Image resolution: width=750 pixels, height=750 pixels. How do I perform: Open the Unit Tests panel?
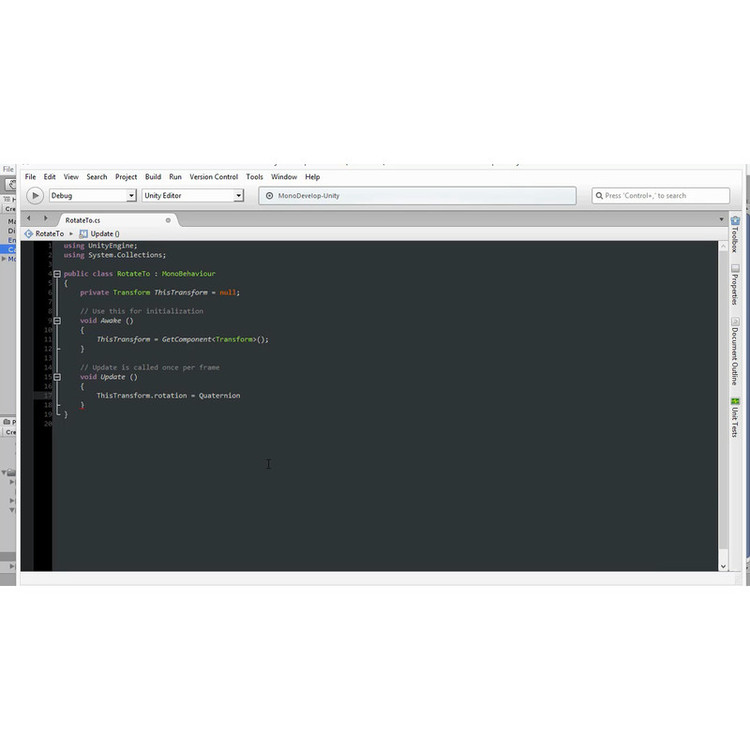pyautogui.click(x=734, y=416)
